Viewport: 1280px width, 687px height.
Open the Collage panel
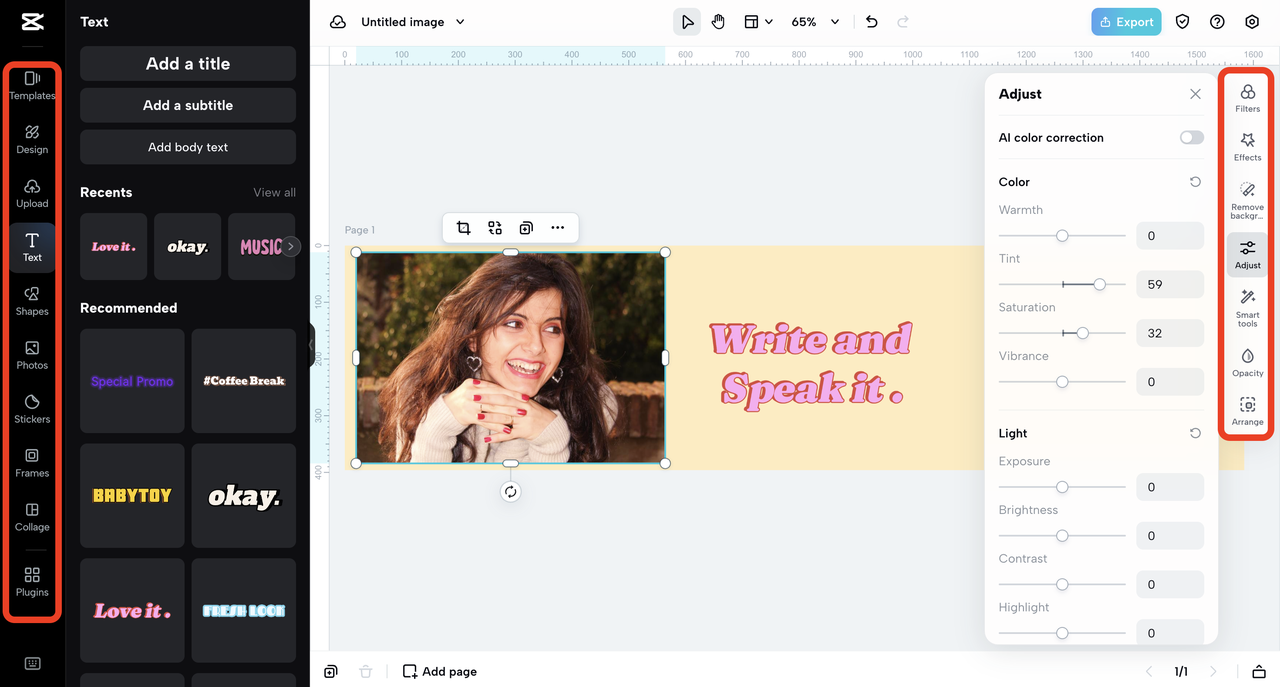[32, 517]
